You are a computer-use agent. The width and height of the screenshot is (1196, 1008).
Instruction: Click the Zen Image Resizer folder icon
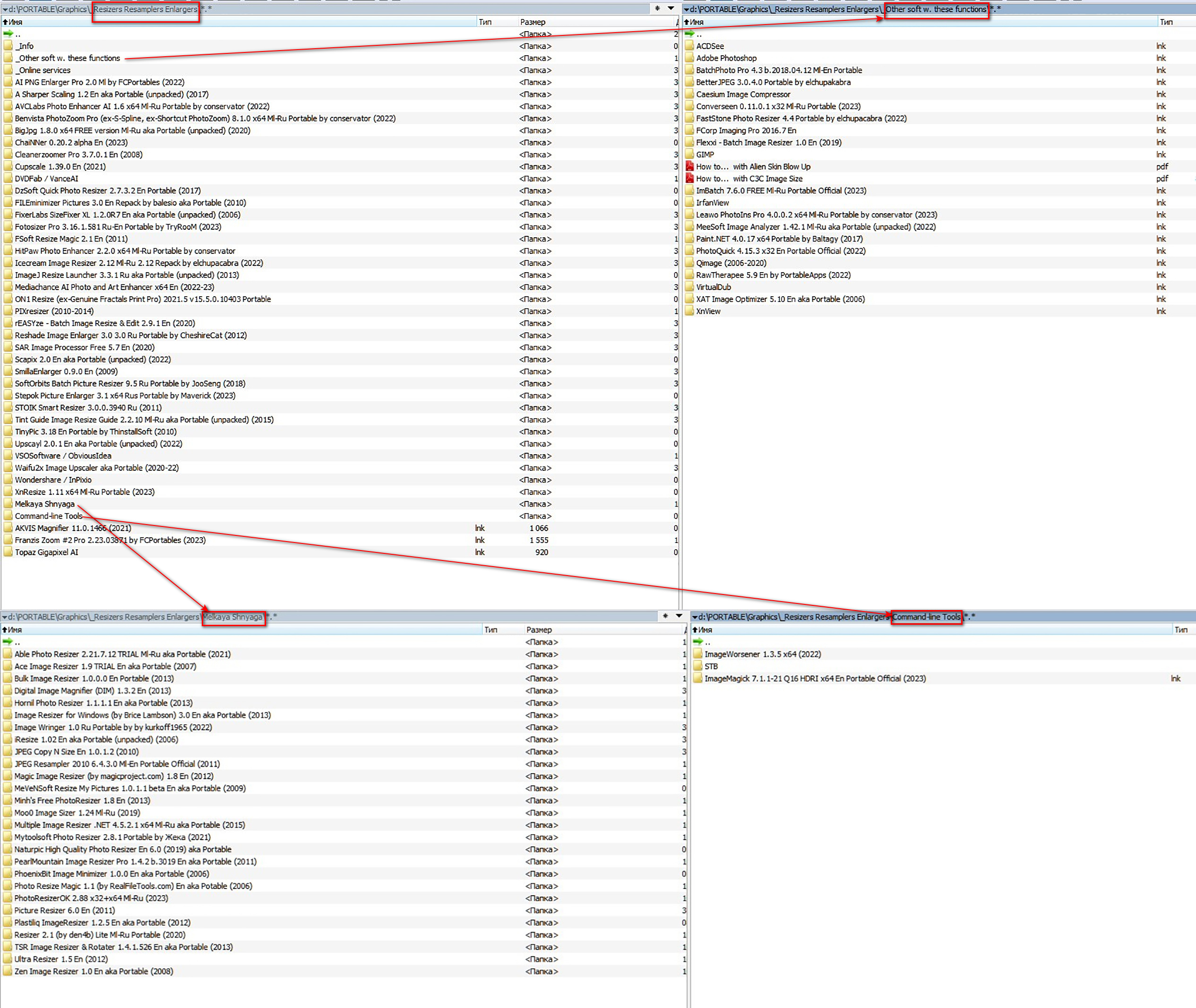click(x=8, y=971)
